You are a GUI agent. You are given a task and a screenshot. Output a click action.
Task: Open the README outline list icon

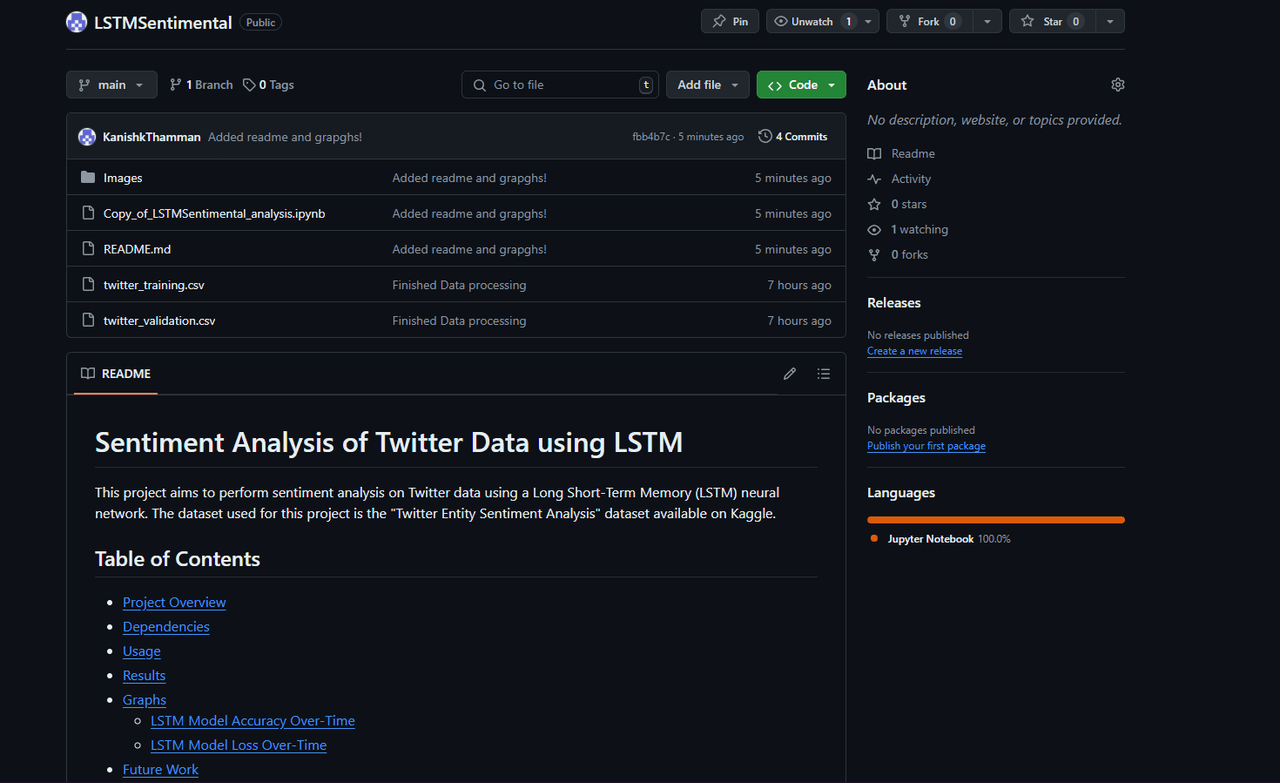(x=823, y=374)
